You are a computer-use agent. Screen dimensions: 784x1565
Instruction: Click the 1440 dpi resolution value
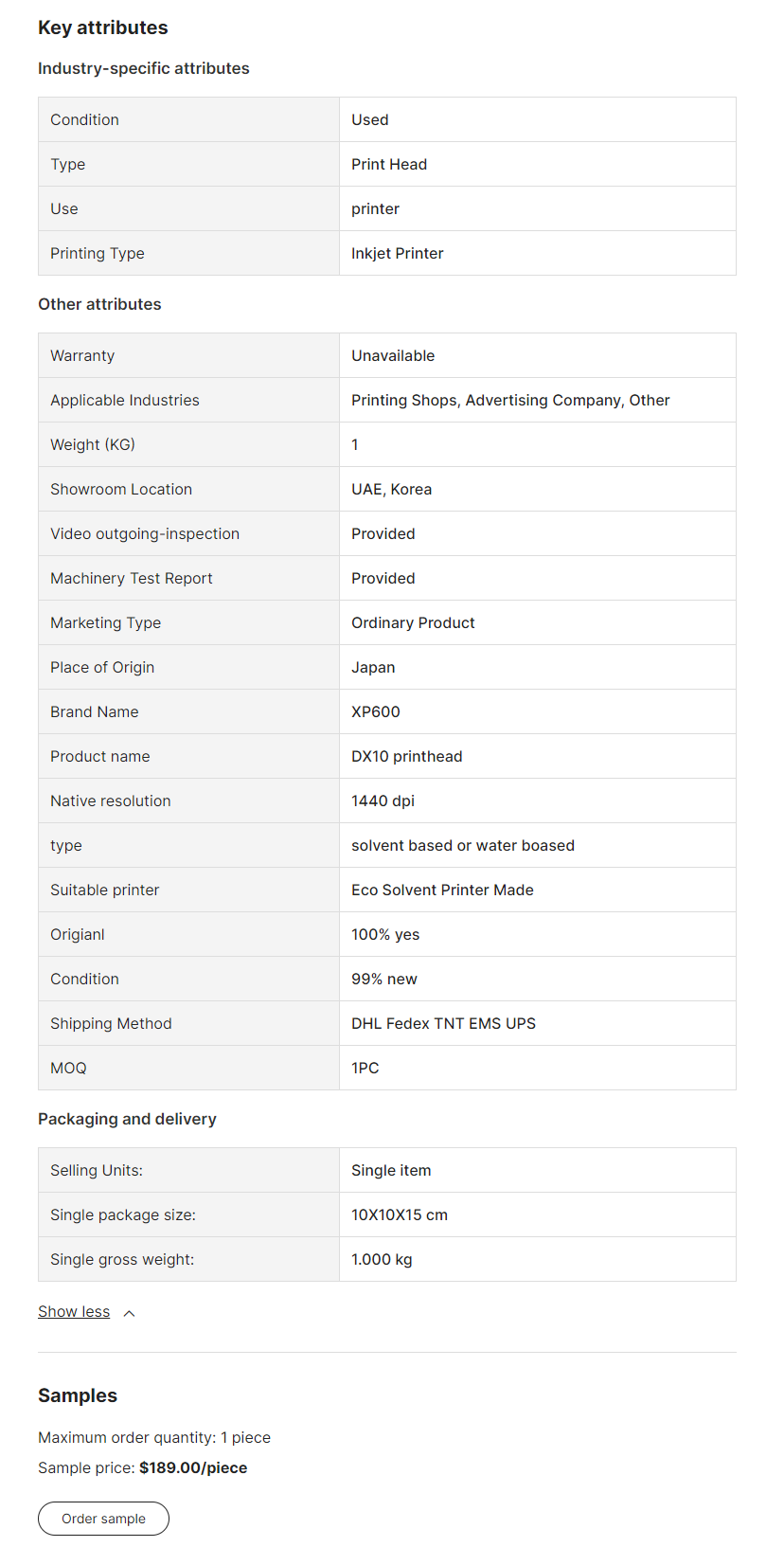tap(383, 801)
